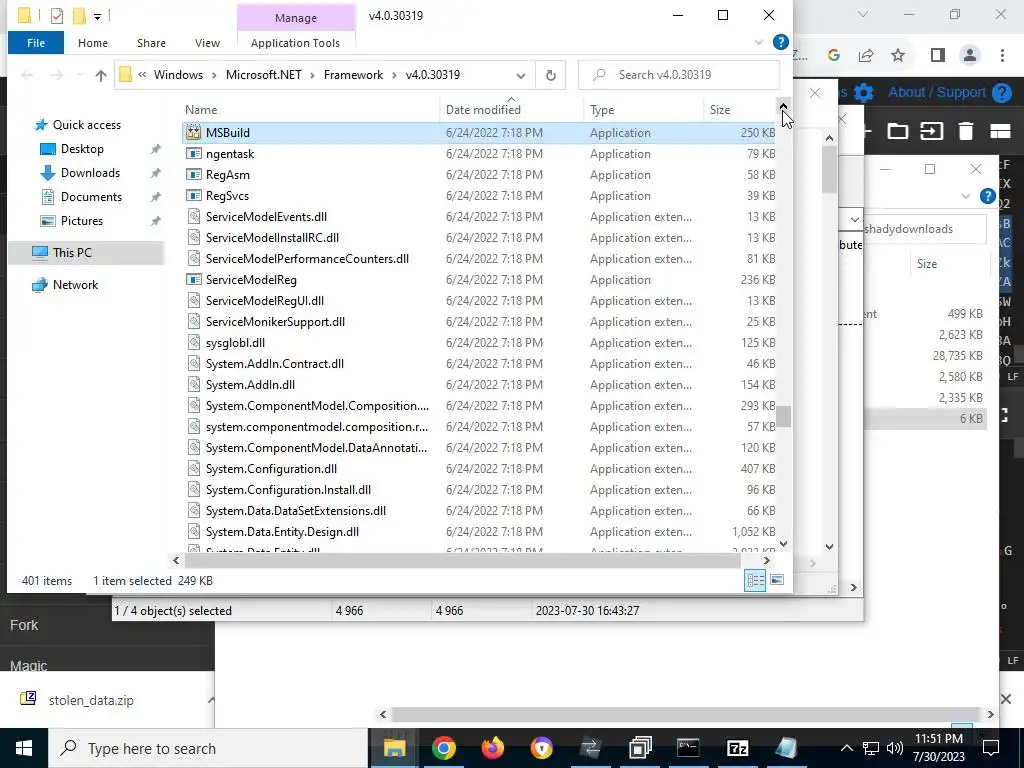Select the Application Tools tab

pos(295,43)
